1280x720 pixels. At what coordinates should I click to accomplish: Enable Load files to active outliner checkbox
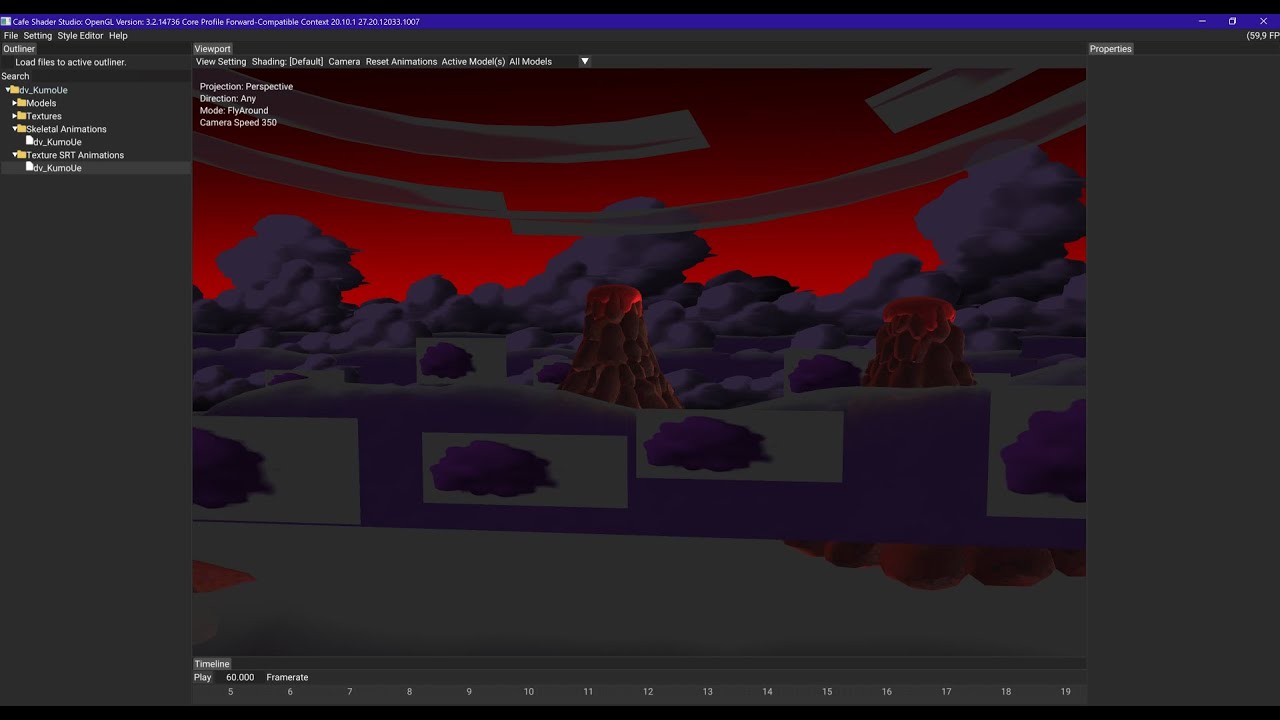(x=8, y=62)
